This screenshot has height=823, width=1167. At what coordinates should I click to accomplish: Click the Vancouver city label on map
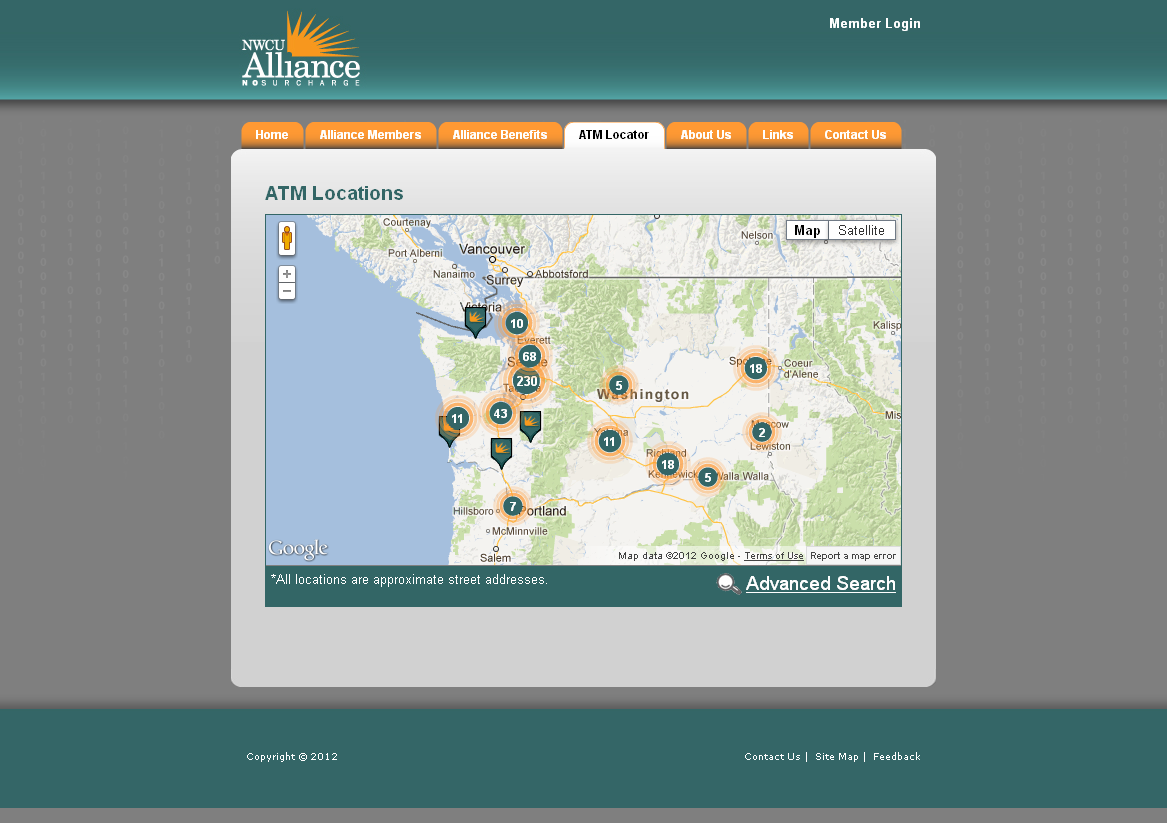(492, 249)
